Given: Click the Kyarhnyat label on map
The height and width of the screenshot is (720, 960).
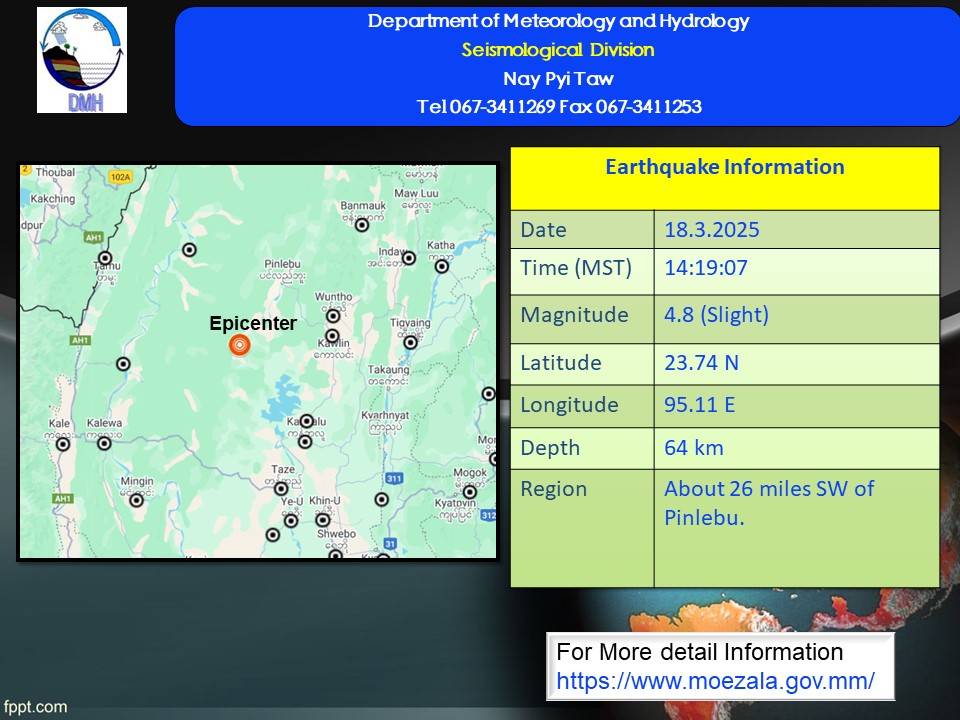Looking at the screenshot, I should click(x=385, y=416).
